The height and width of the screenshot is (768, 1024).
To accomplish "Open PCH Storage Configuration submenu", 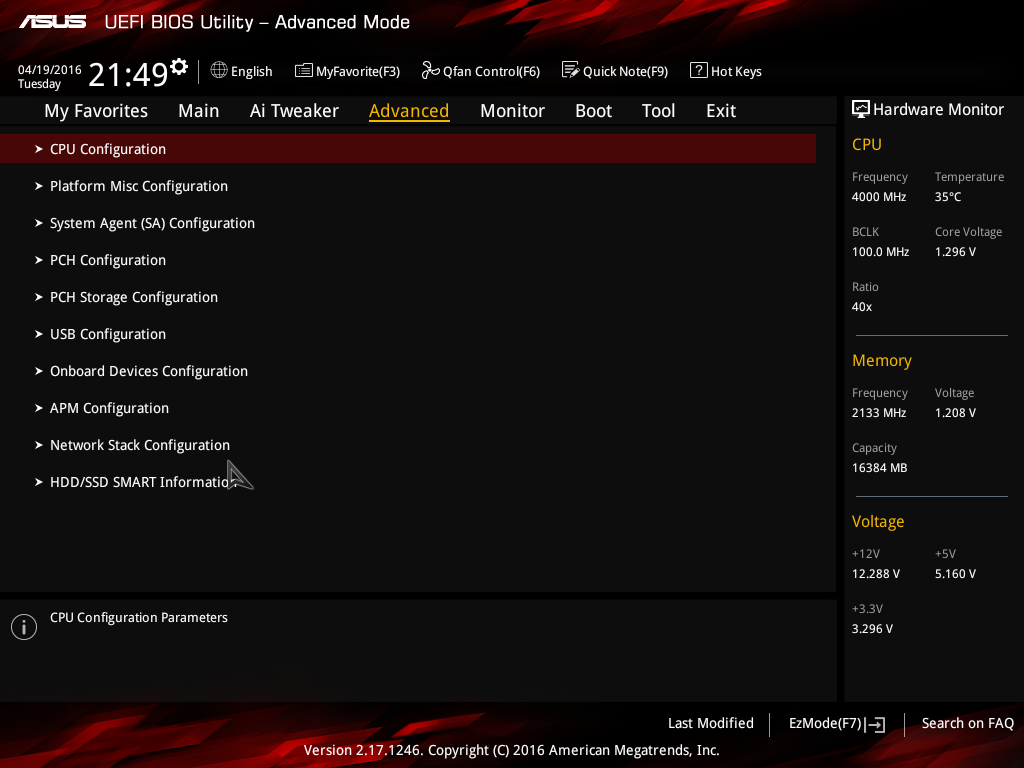I will [x=408, y=297].
